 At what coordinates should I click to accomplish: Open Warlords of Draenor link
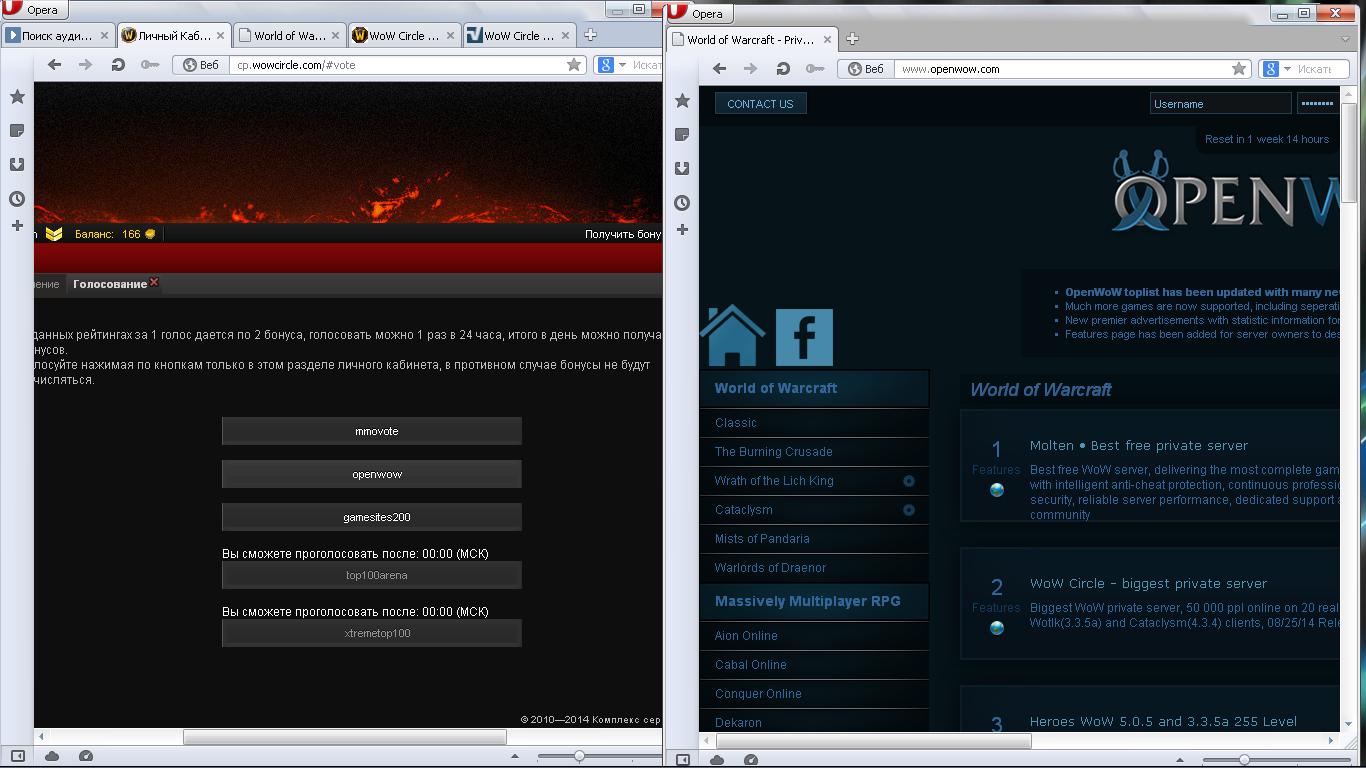pos(770,568)
